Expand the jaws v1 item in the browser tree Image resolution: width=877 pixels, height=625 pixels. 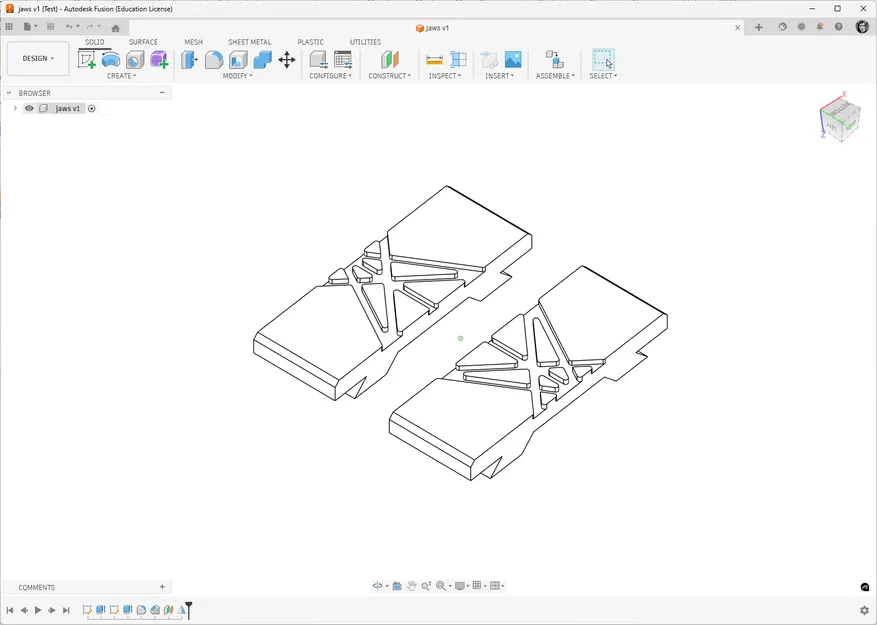click(x=15, y=108)
